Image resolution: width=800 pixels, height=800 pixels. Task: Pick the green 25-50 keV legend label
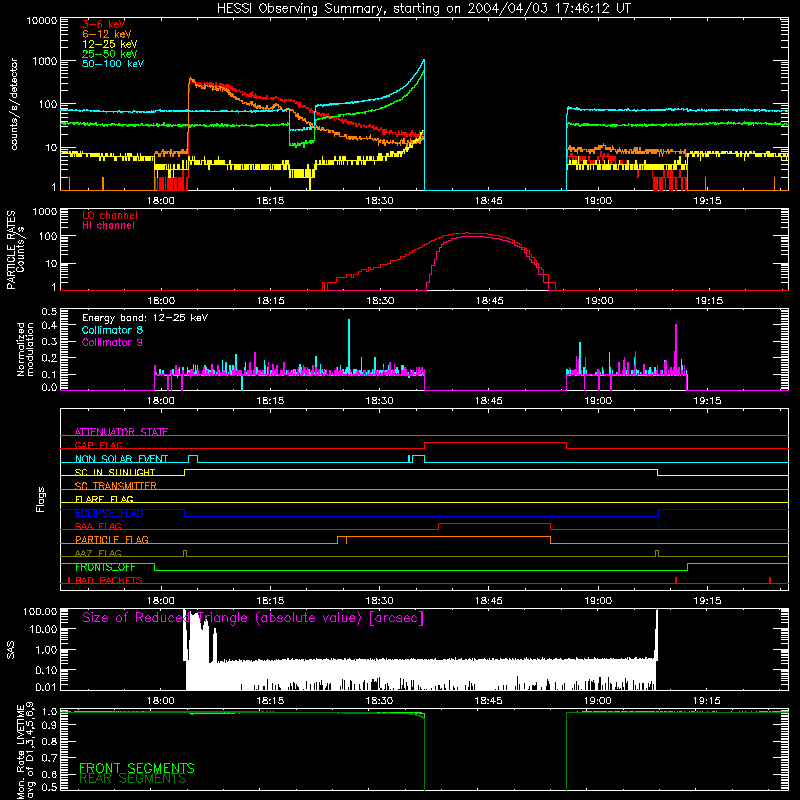[x=109, y=54]
